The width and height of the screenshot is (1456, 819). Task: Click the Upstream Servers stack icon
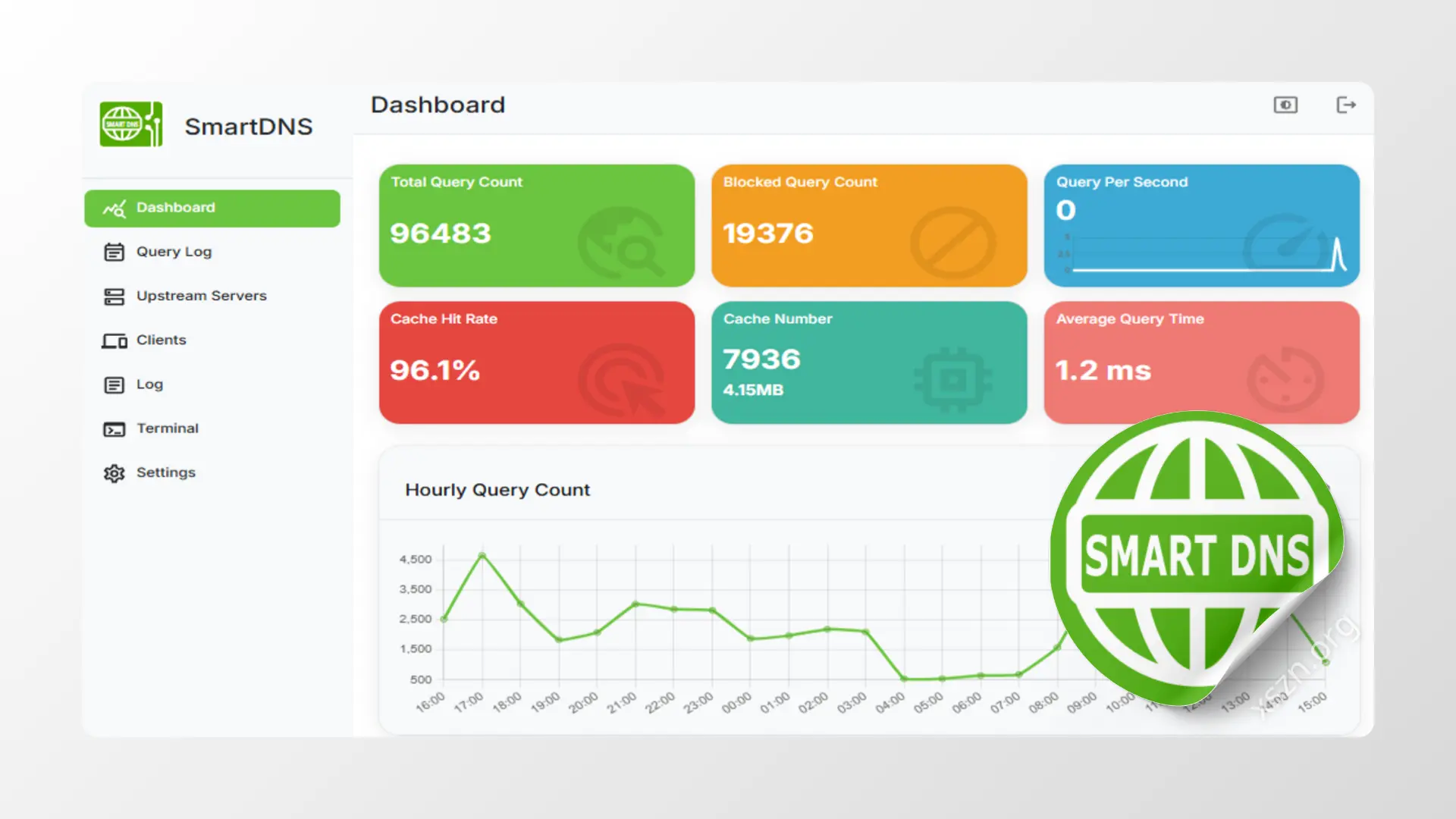(114, 297)
